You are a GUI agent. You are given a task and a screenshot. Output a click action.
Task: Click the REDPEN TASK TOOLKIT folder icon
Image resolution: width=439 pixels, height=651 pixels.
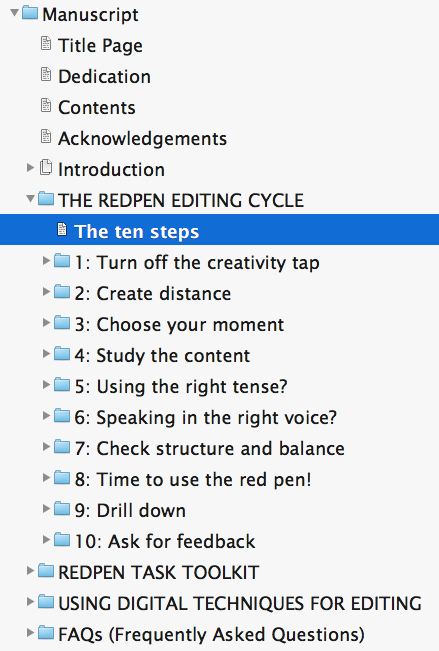tap(46, 570)
